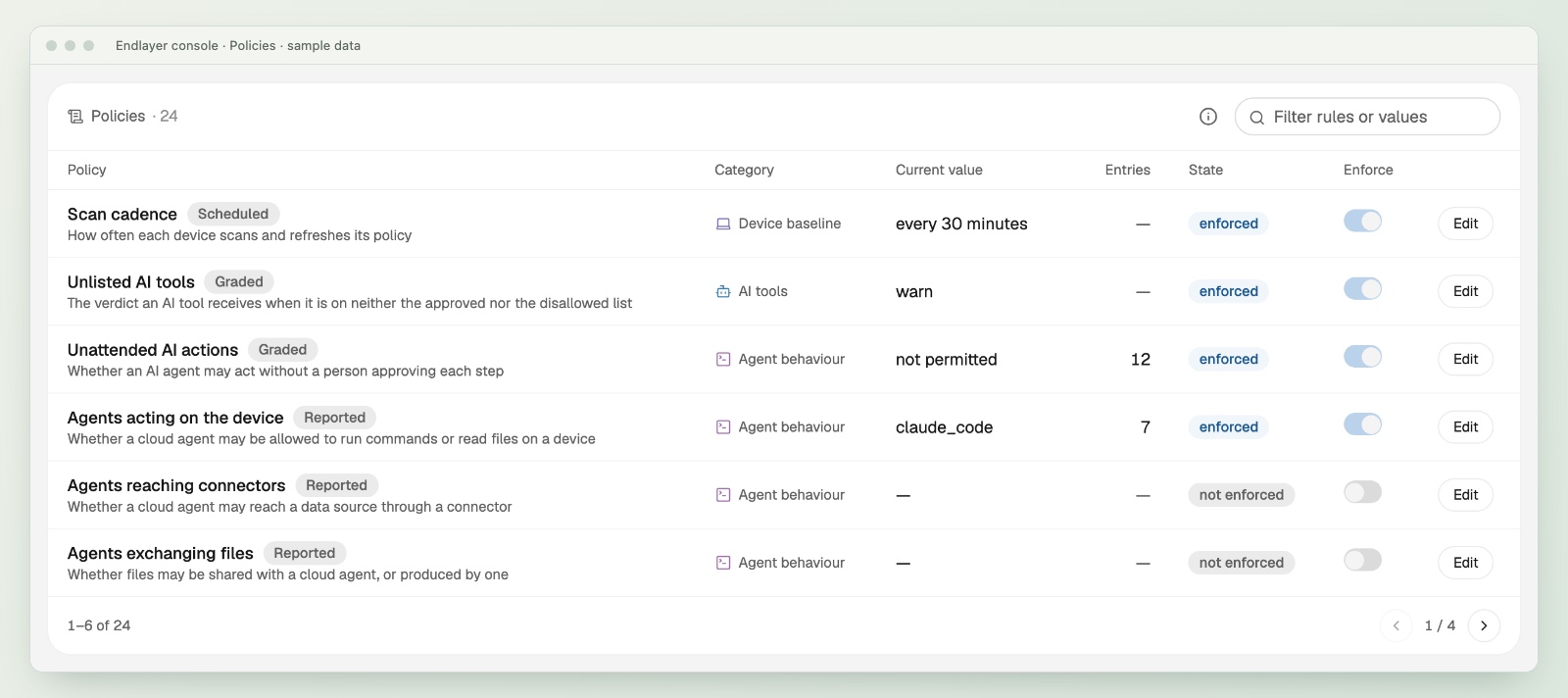Click the Agent behaviour icon in the Unattended AI actions row
The height and width of the screenshot is (698, 1568).
click(x=723, y=359)
